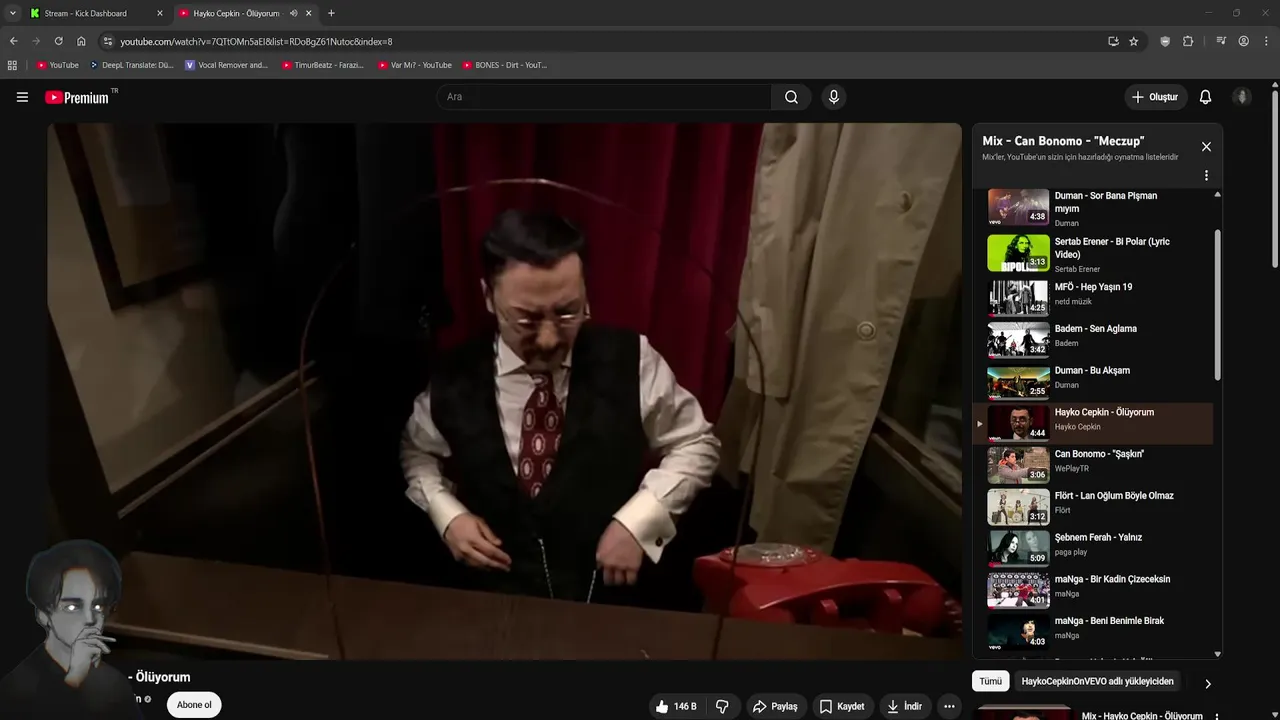Close the Hayko Cepkin browser tab

(x=309, y=13)
